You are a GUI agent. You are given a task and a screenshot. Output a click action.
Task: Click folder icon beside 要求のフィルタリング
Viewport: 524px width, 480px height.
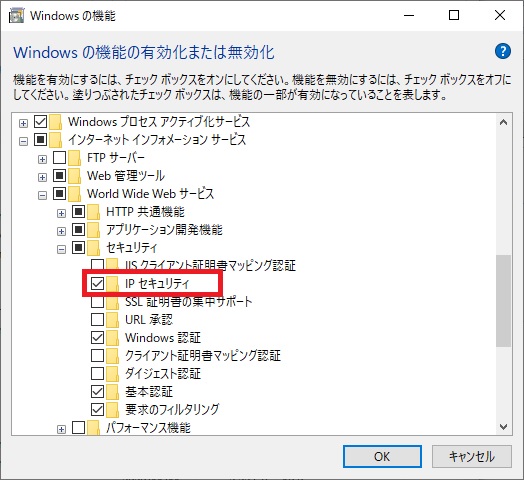pyautogui.click(x=113, y=410)
